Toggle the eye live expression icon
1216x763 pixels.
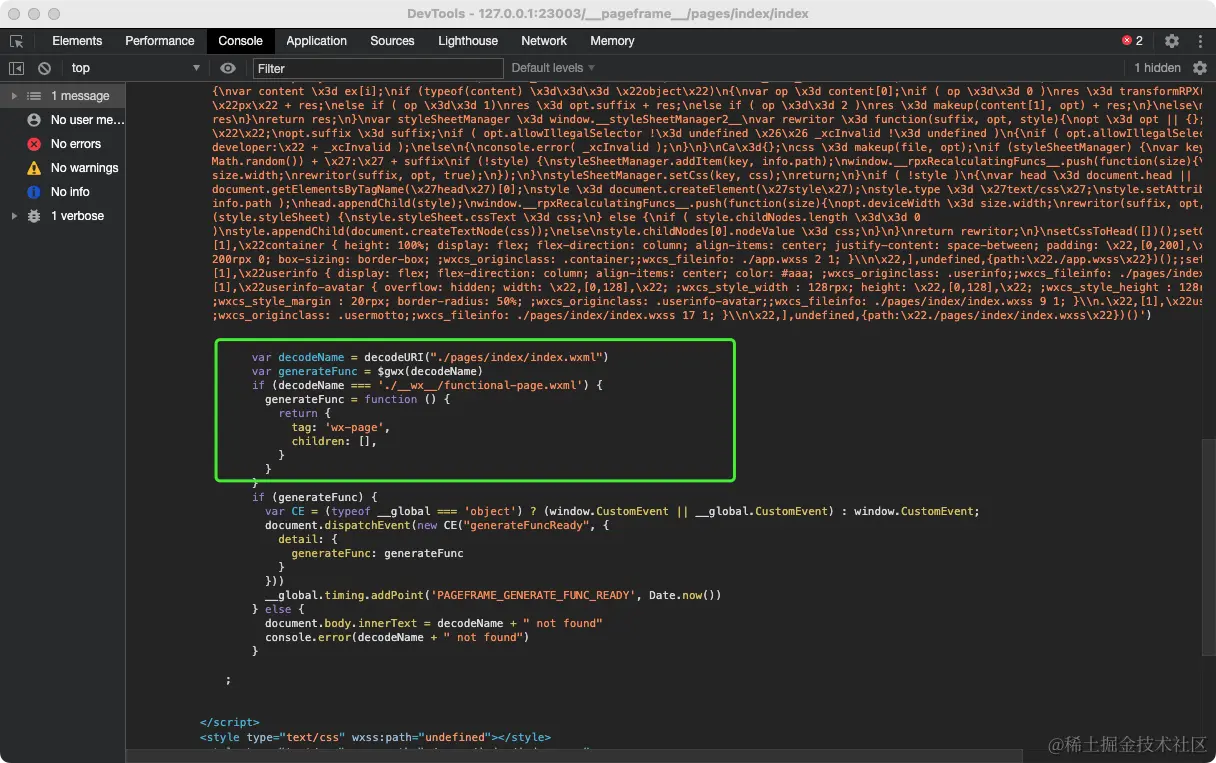(228, 68)
